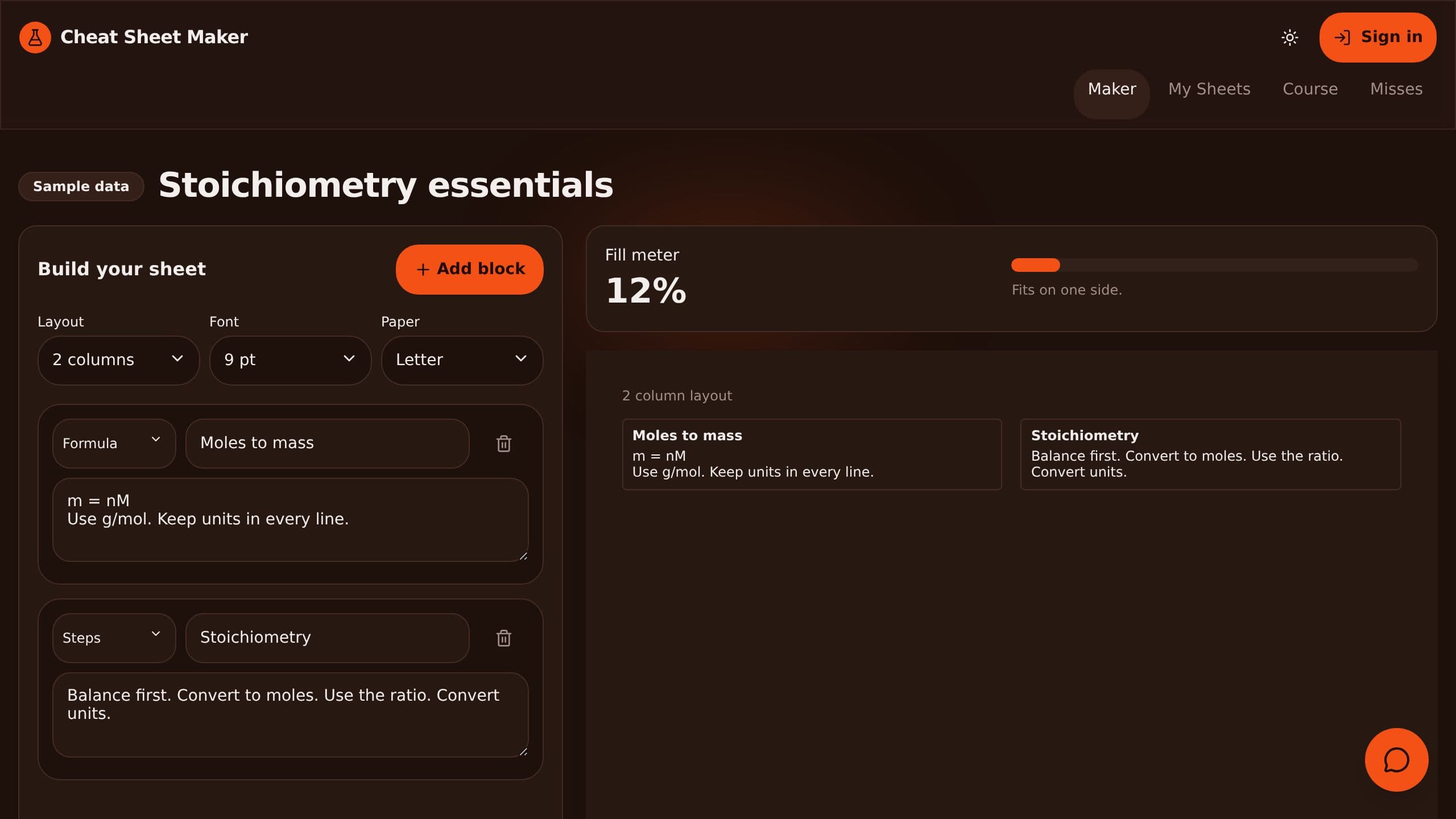Click the Fill meter progress bar
The image size is (1456, 819).
tap(1214, 265)
